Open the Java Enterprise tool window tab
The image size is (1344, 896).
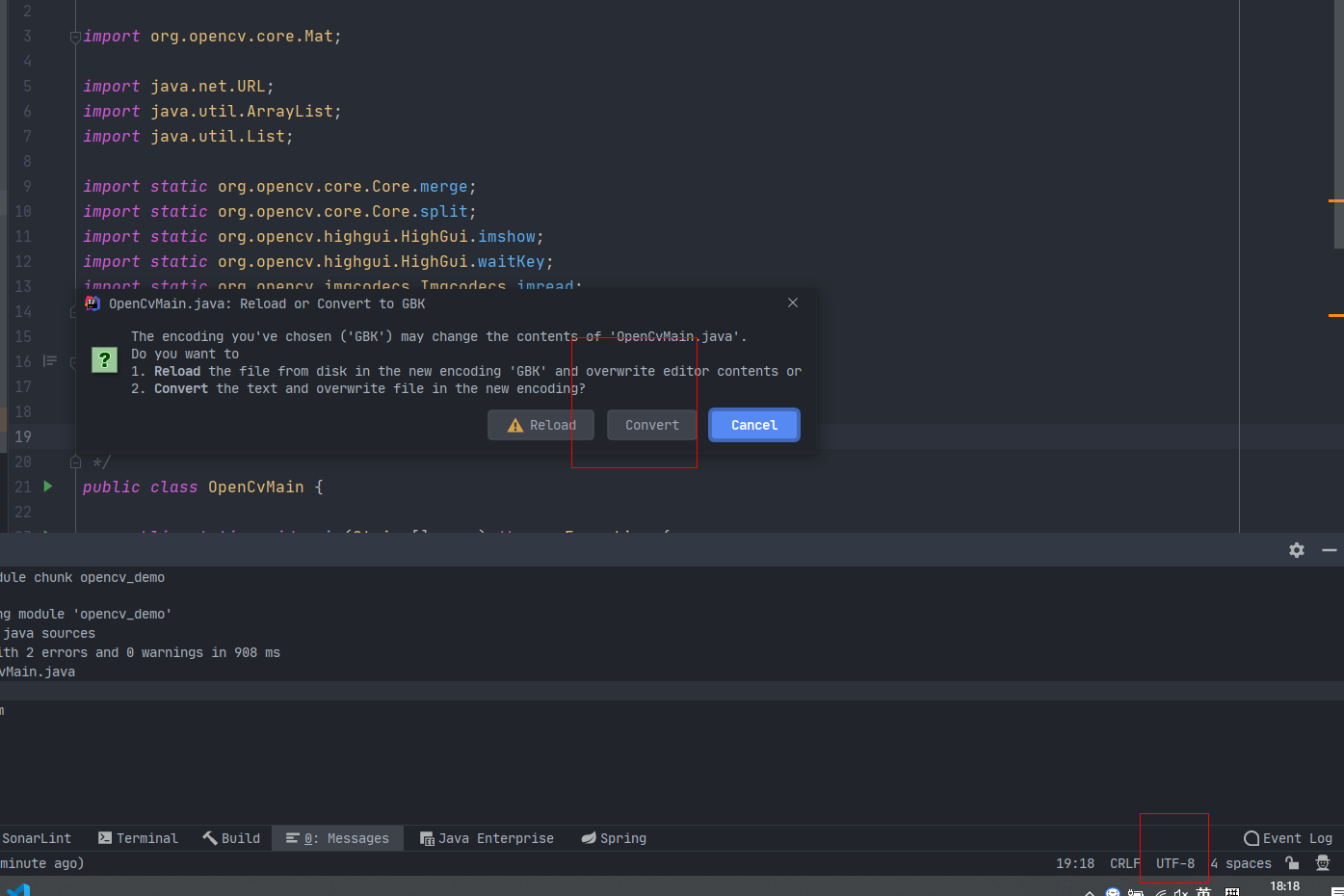click(488, 838)
